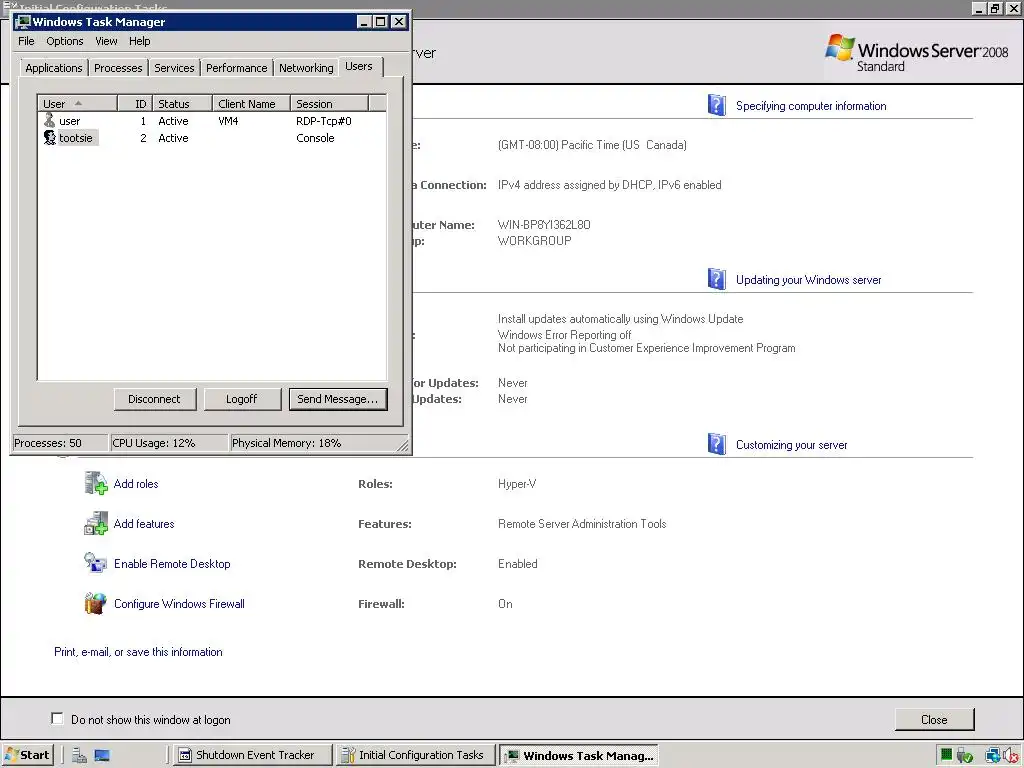1024x768 pixels.
Task: Click help icon beside Specifying computer information
Action: [x=716, y=105]
